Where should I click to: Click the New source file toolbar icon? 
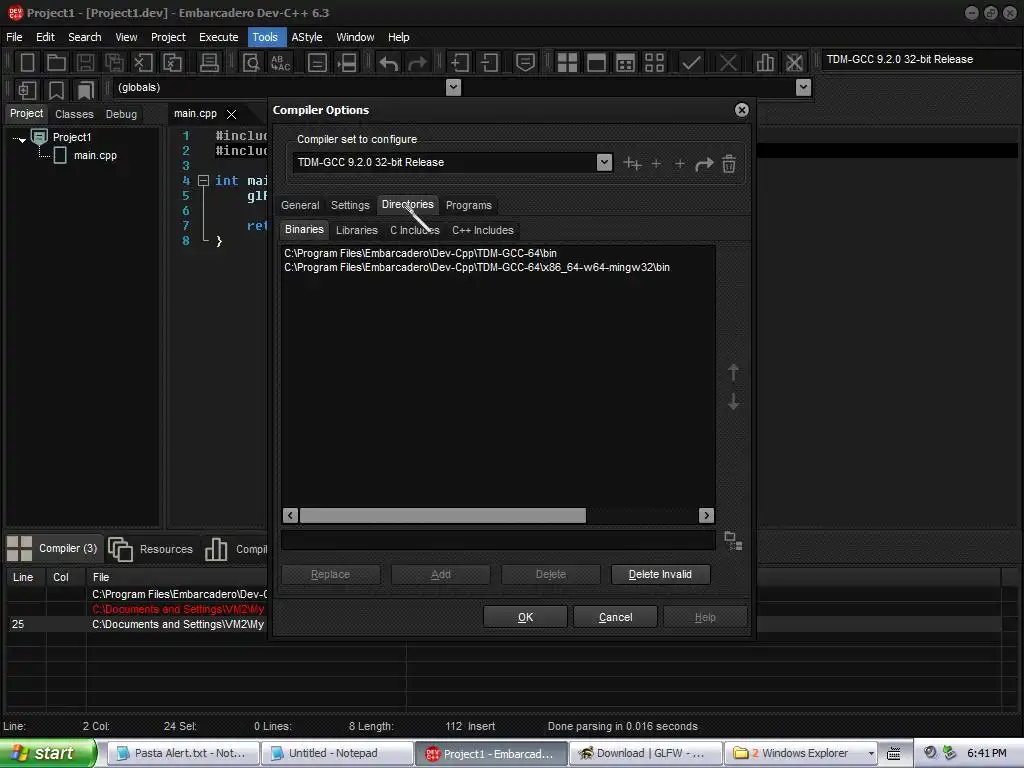27,63
